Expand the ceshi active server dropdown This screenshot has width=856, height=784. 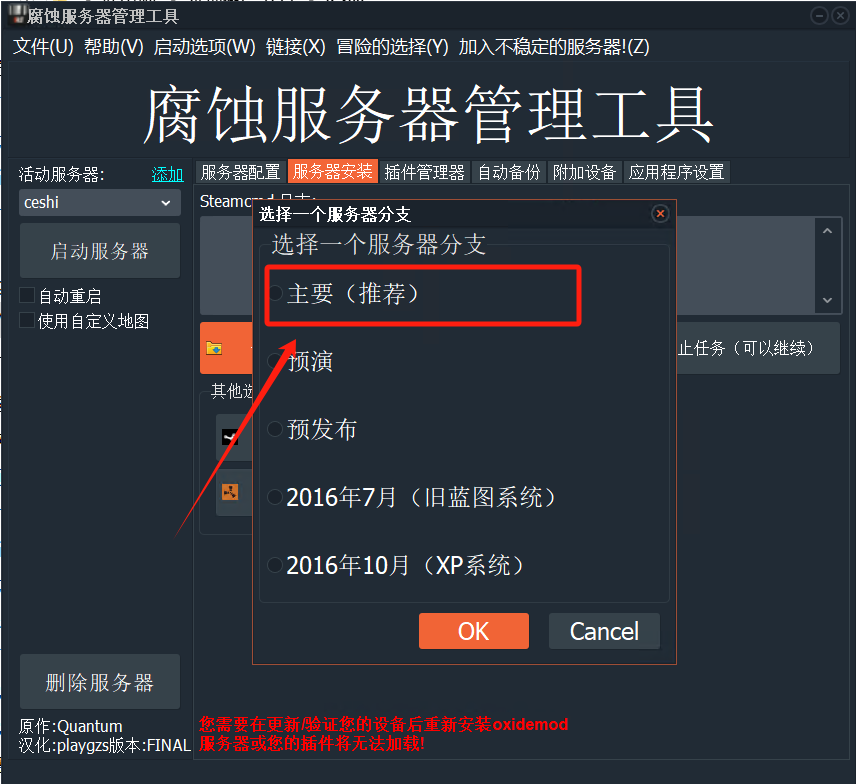(99, 203)
